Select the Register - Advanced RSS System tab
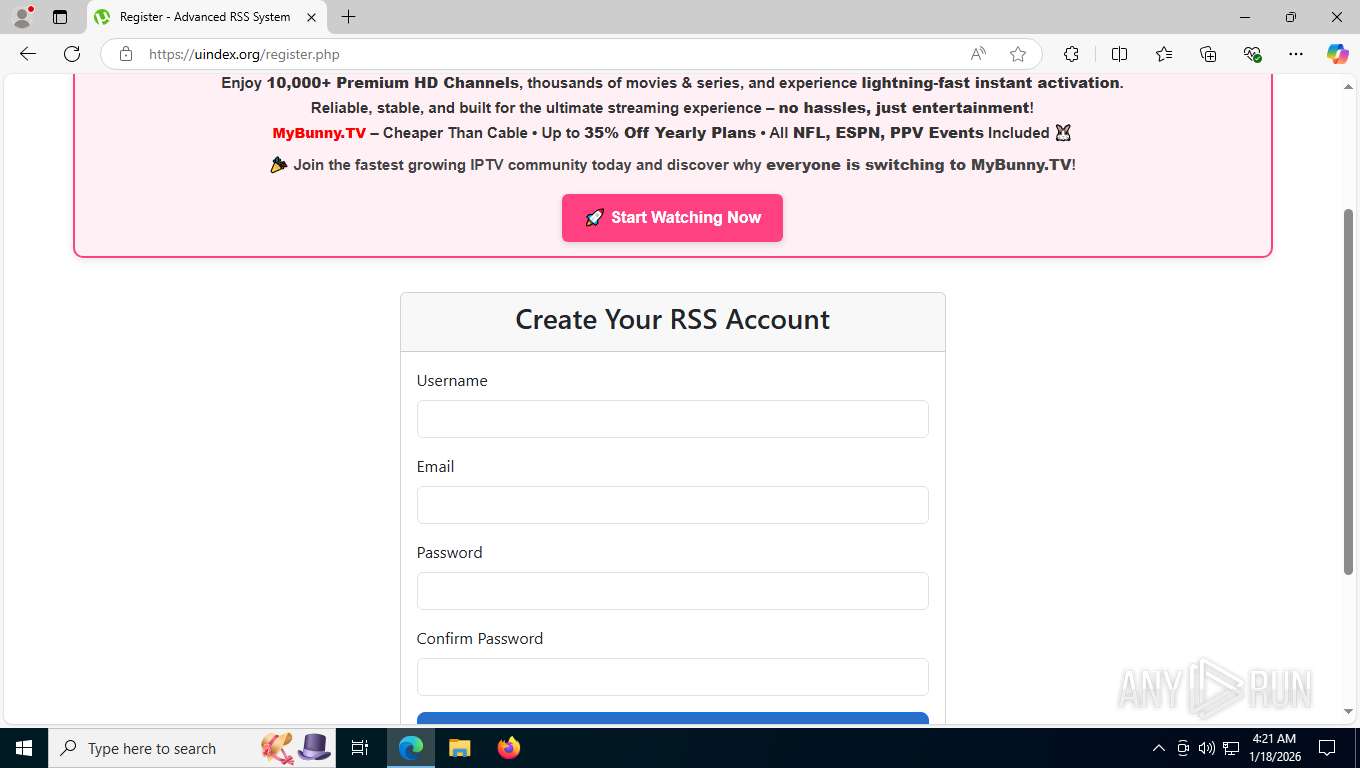The height and width of the screenshot is (768, 1360). 205,17
